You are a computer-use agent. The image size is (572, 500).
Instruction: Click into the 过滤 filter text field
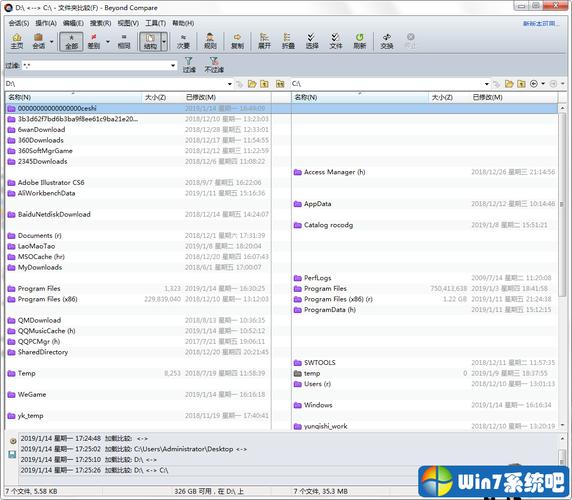coord(96,66)
